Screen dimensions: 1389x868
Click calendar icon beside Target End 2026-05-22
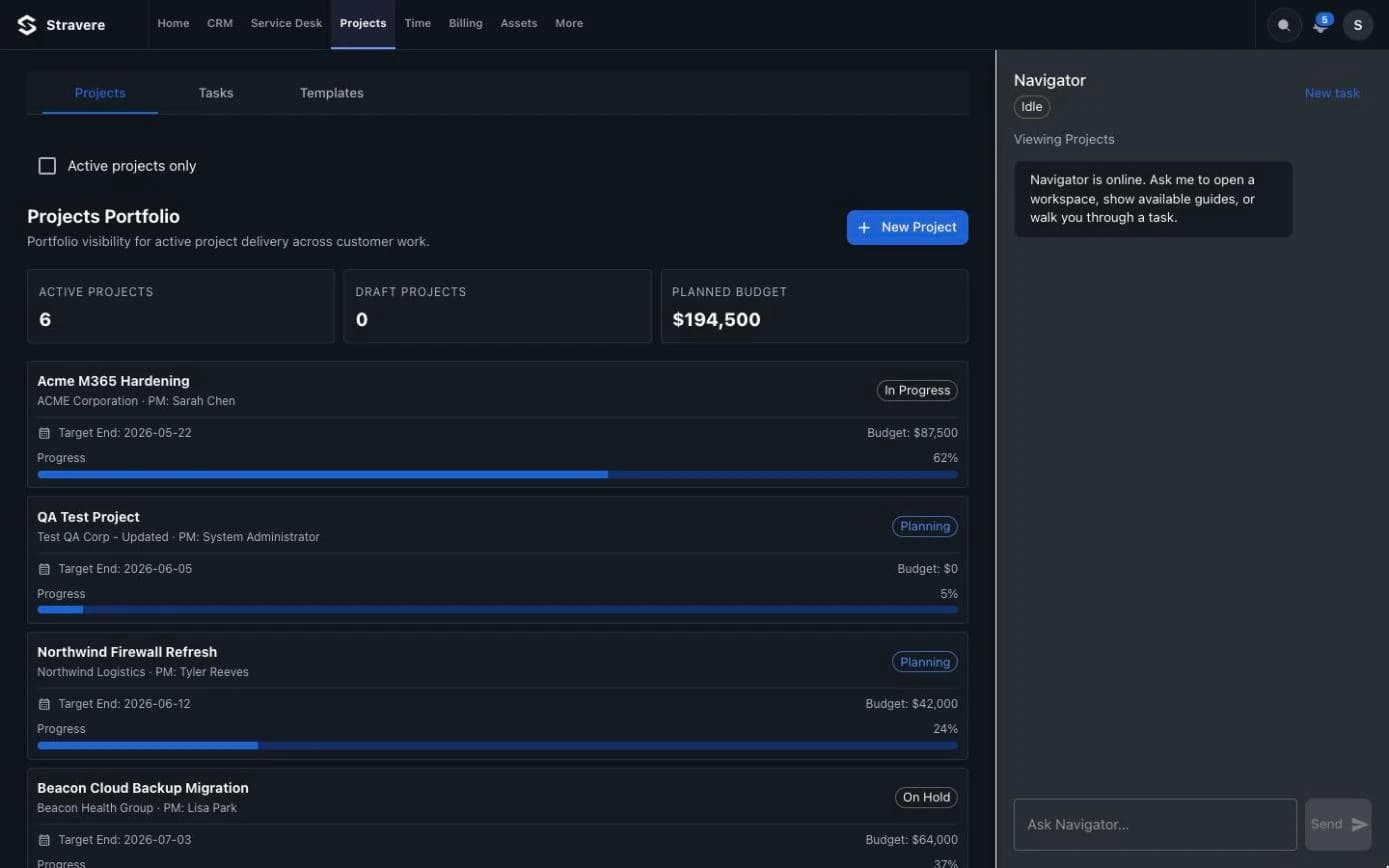[x=44, y=433]
